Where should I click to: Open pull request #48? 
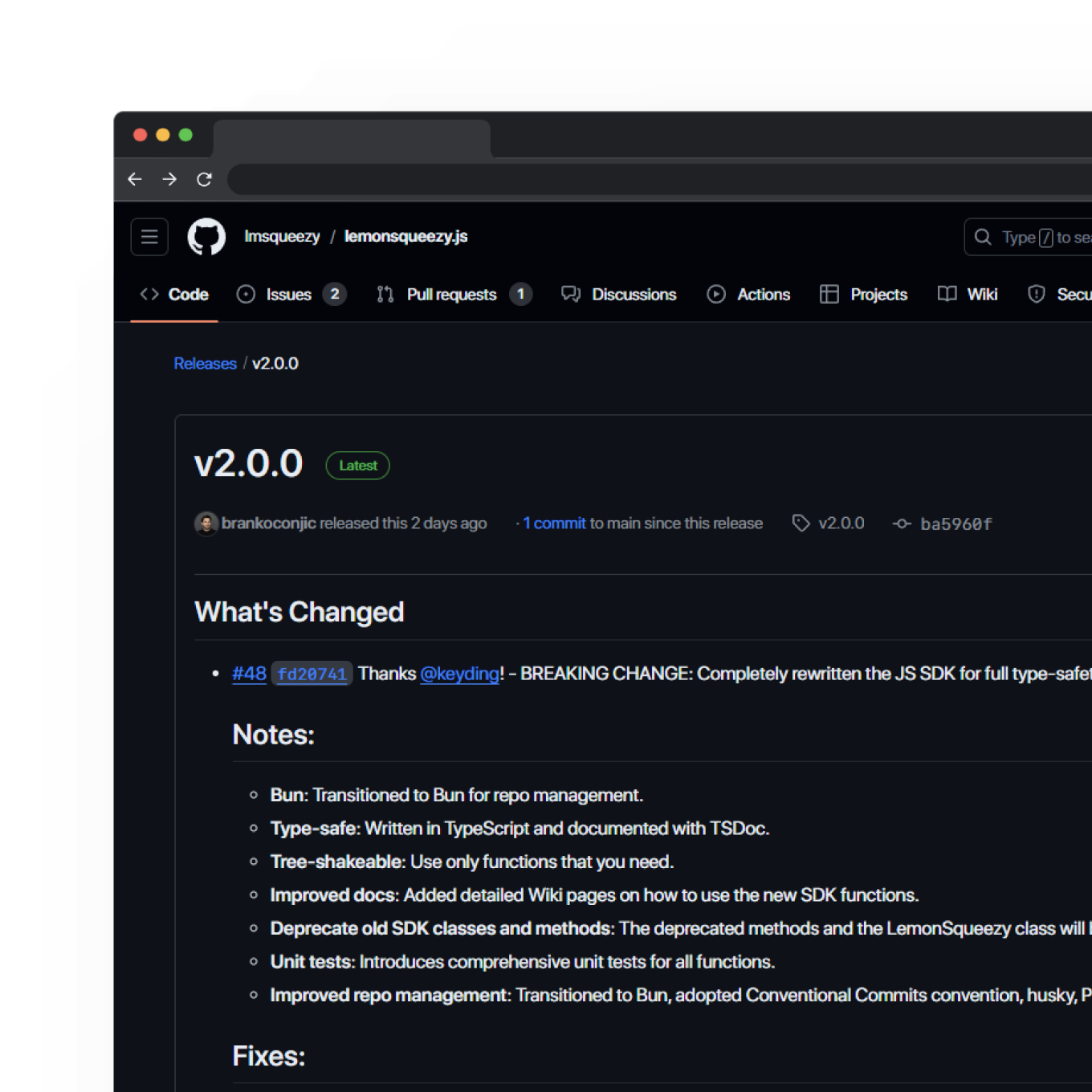[x=249, y=674]
